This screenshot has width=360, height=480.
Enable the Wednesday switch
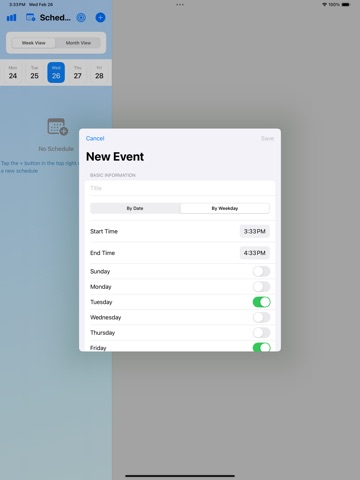click(x=261, y=317)
